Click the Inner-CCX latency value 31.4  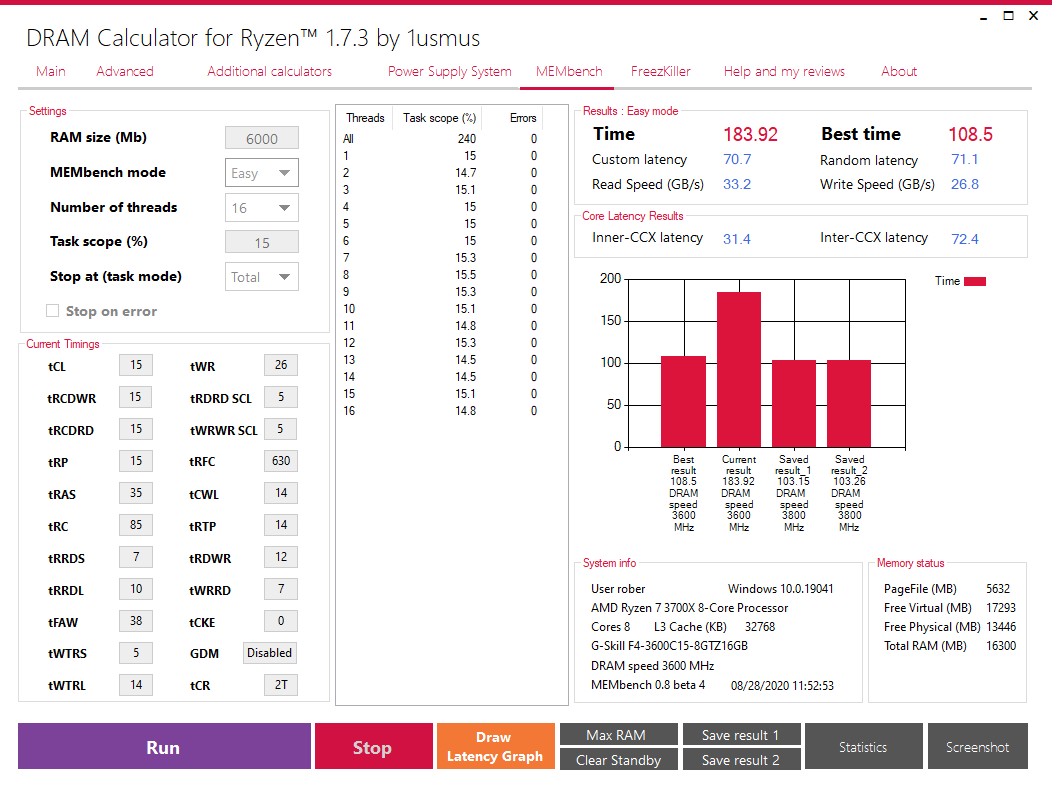[737, 239]
